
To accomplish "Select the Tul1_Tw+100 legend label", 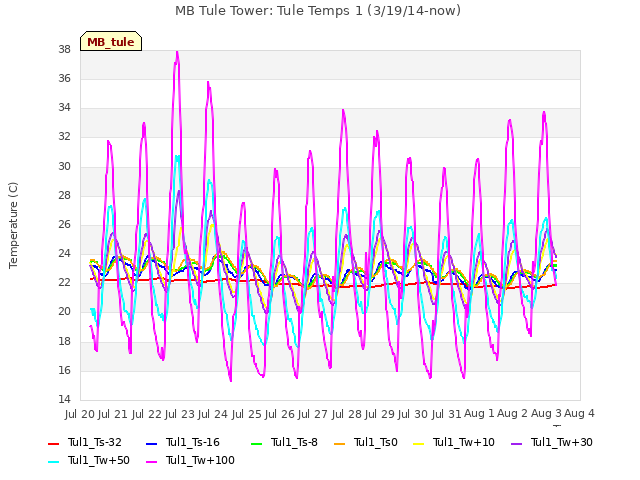I will pos(200,460).
